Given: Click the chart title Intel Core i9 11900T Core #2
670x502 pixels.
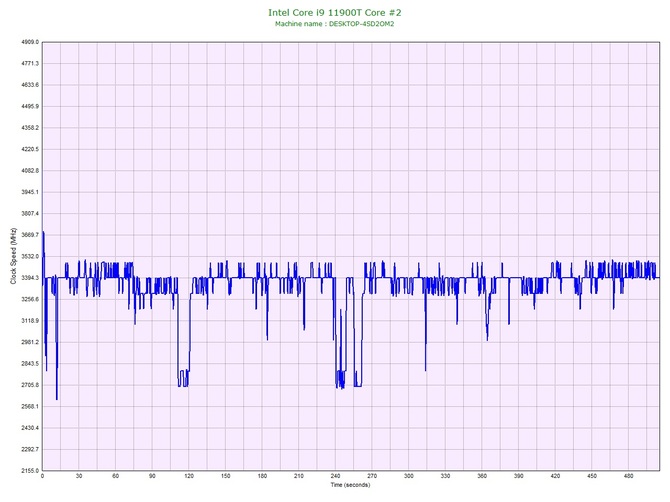Looking at the screenshot, I should point(335,12).
